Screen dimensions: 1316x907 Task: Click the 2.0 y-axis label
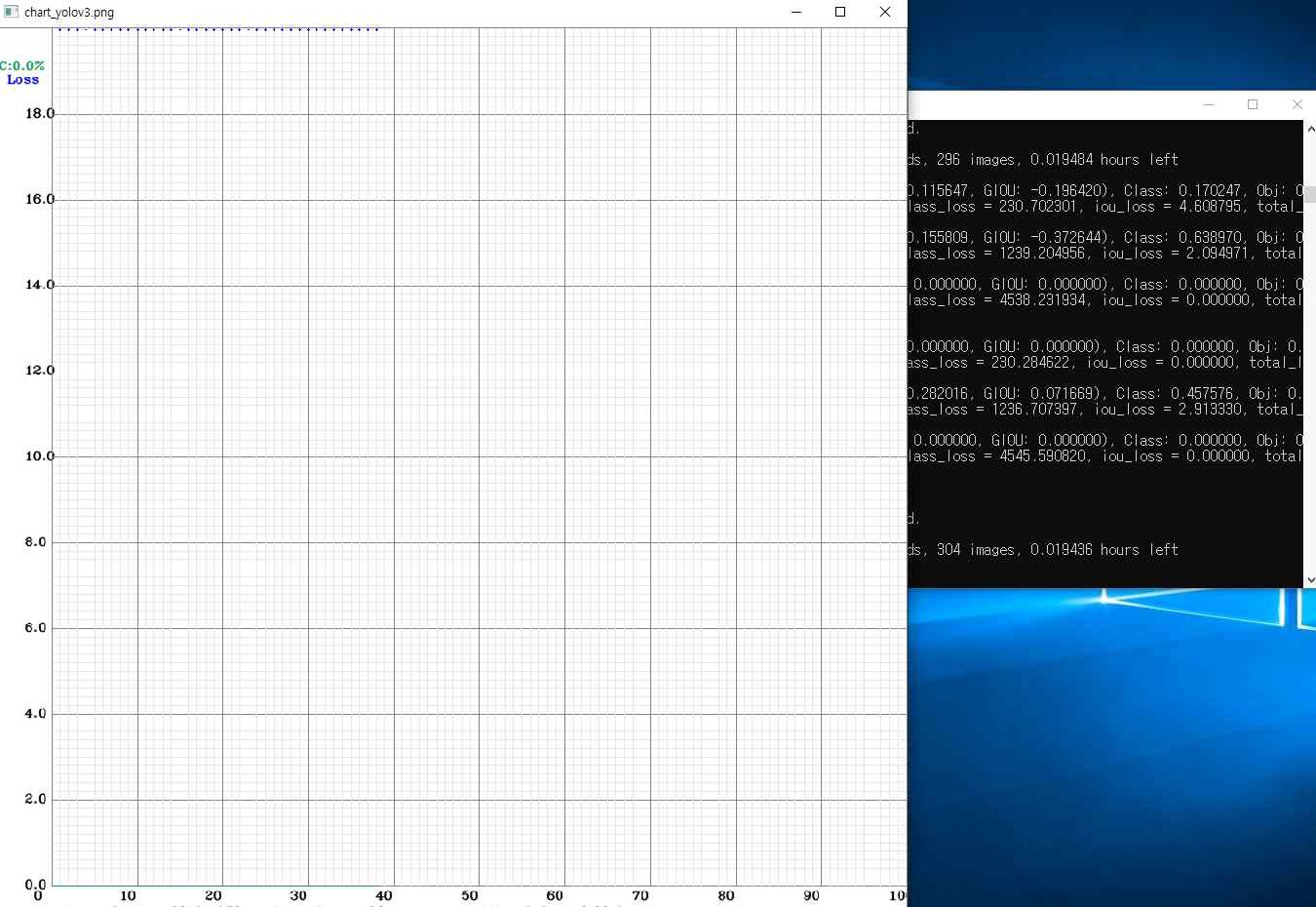tap(36, 799)
